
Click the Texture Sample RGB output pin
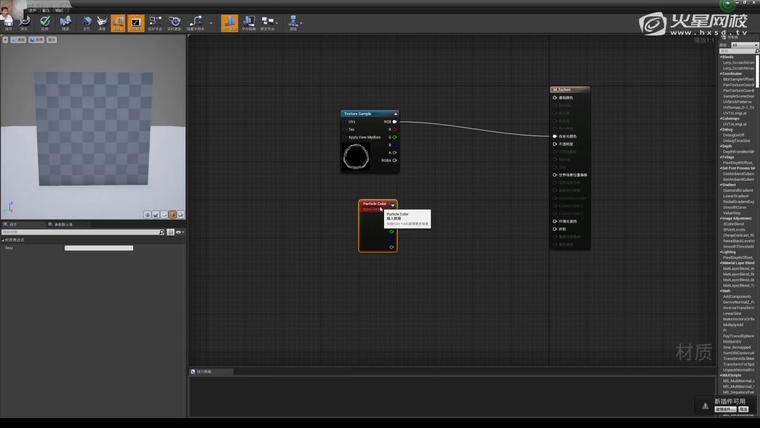[395, 122]
